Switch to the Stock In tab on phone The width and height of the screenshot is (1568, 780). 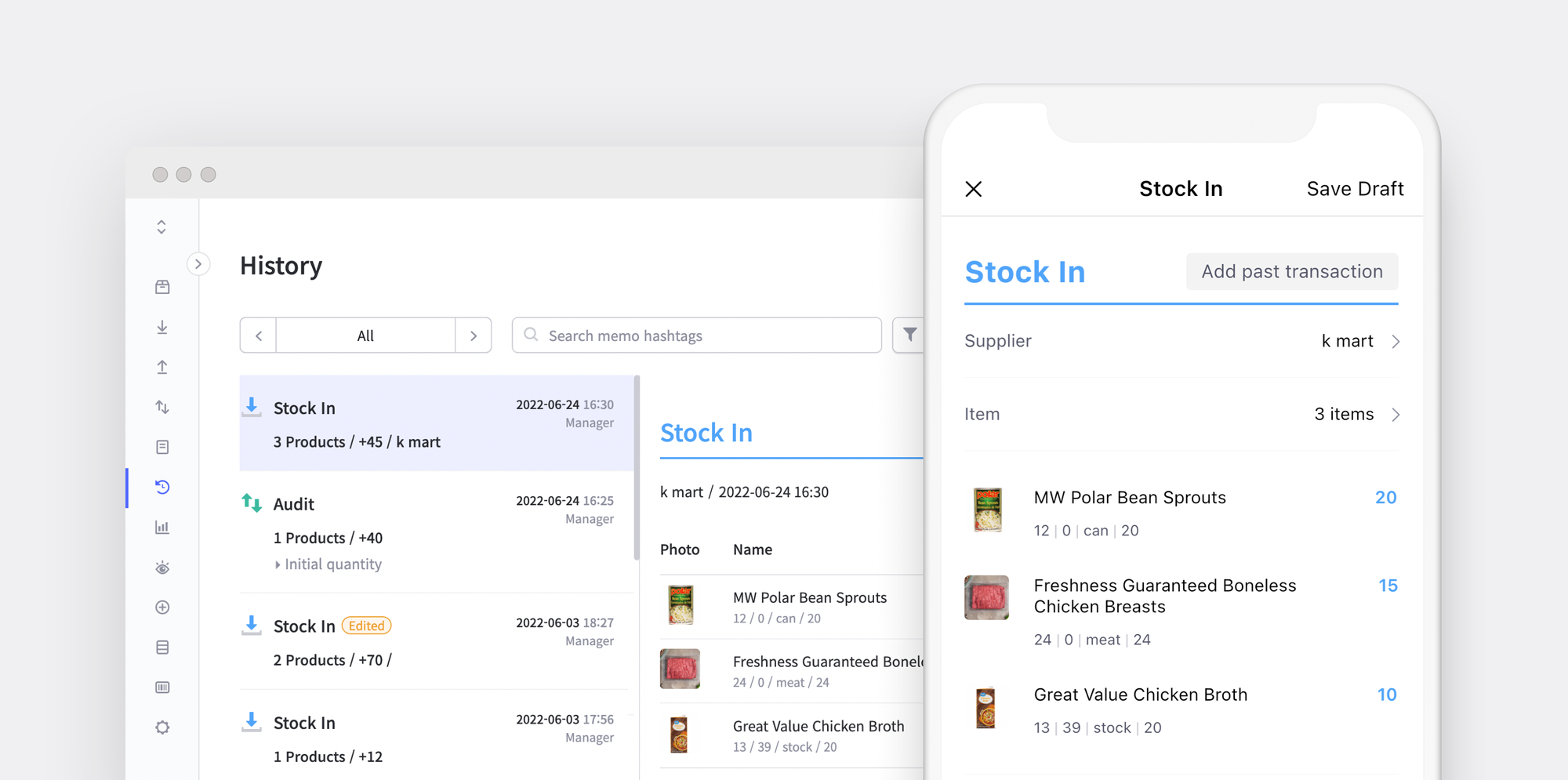click(x=1025, y=272)
